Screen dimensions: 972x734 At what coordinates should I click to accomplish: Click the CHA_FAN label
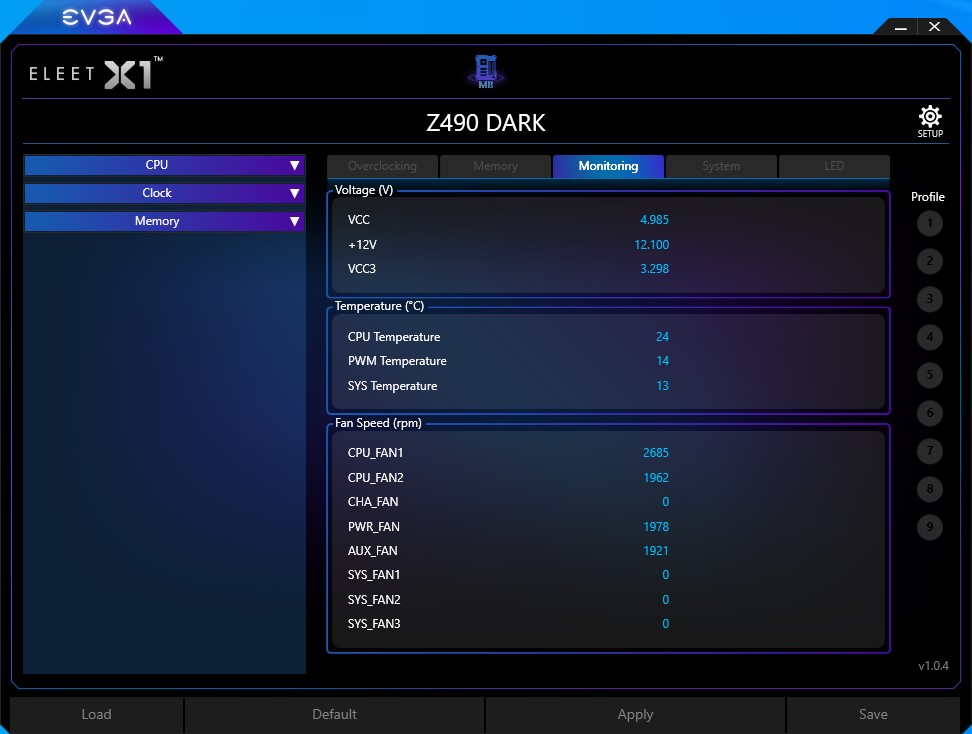373,502
